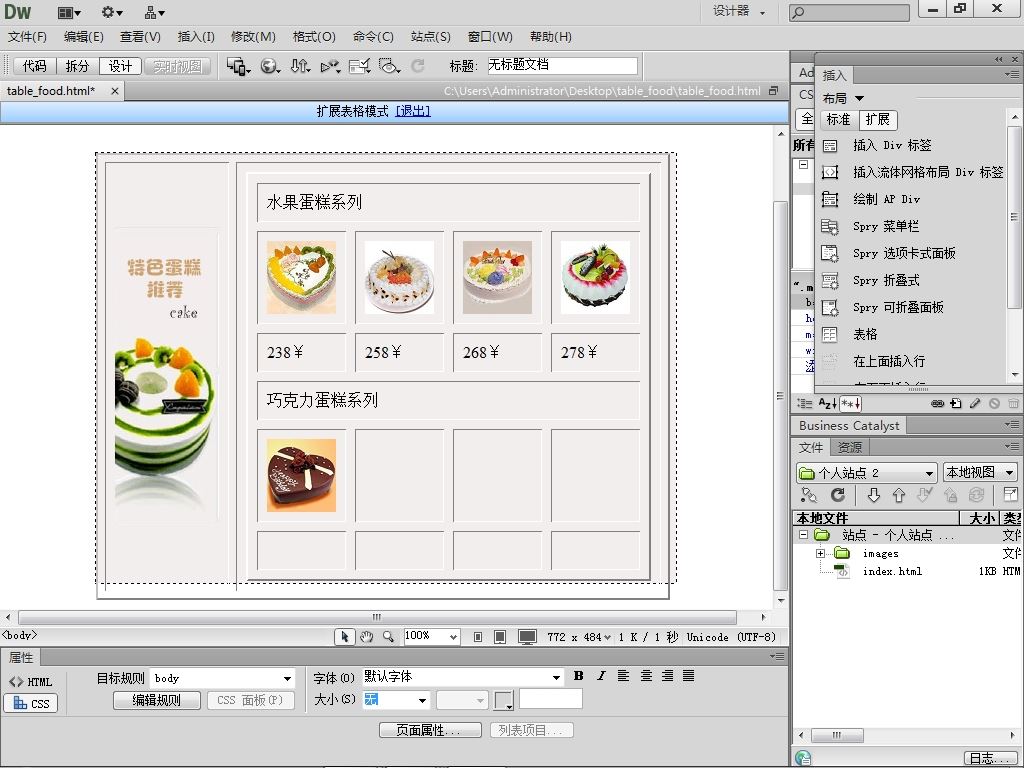Select index.html in Files panel
This screenshot has height=768, width=1024.
point(891,571)
